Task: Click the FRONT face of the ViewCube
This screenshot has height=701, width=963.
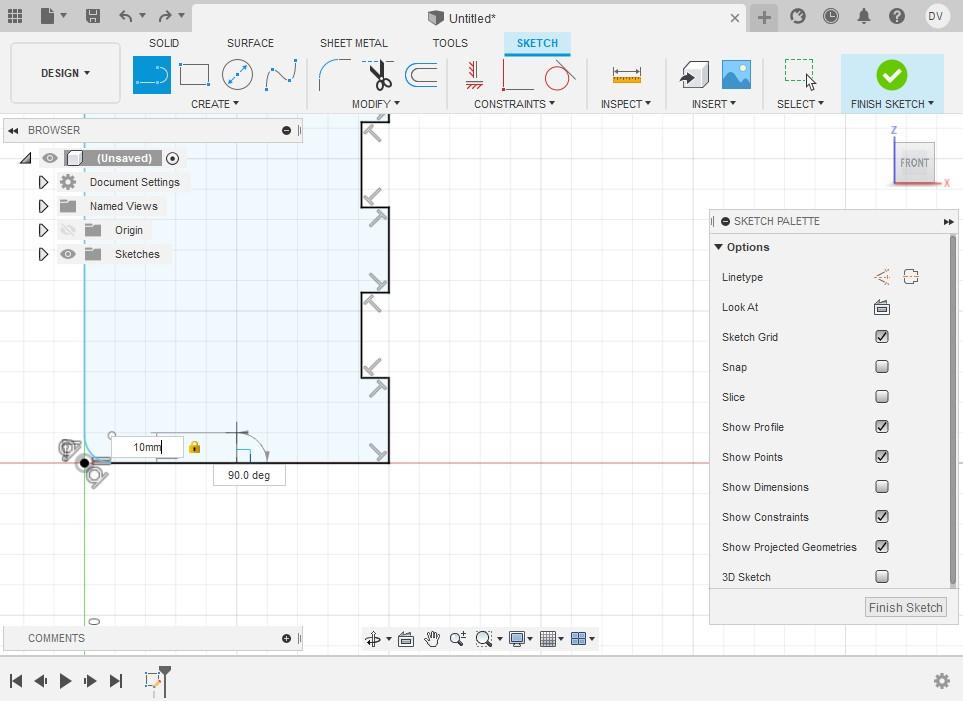Action: (914, 162)
